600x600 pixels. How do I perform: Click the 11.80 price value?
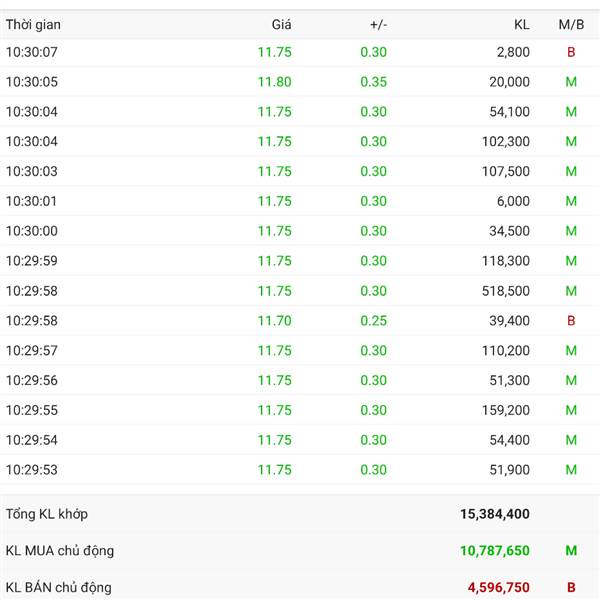coord(275,82)
